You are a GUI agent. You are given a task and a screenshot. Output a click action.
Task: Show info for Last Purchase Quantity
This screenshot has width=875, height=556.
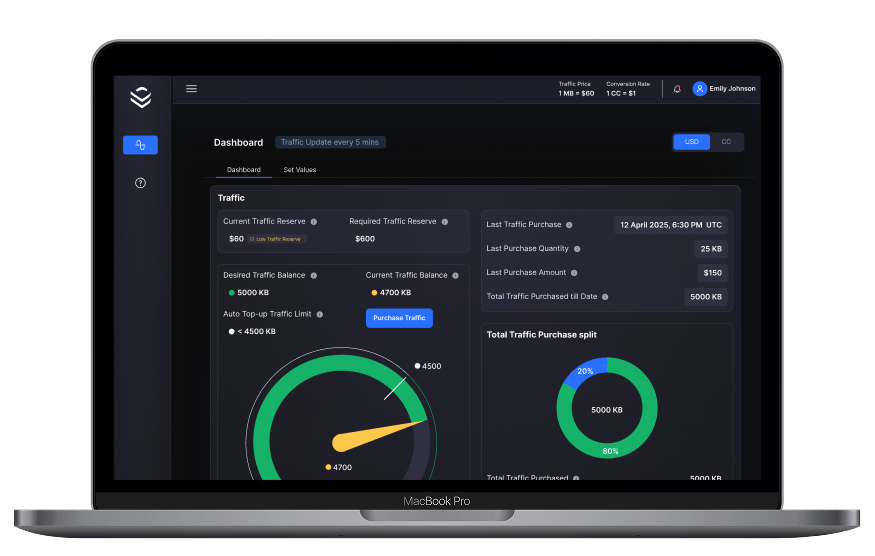click(577, 249)
